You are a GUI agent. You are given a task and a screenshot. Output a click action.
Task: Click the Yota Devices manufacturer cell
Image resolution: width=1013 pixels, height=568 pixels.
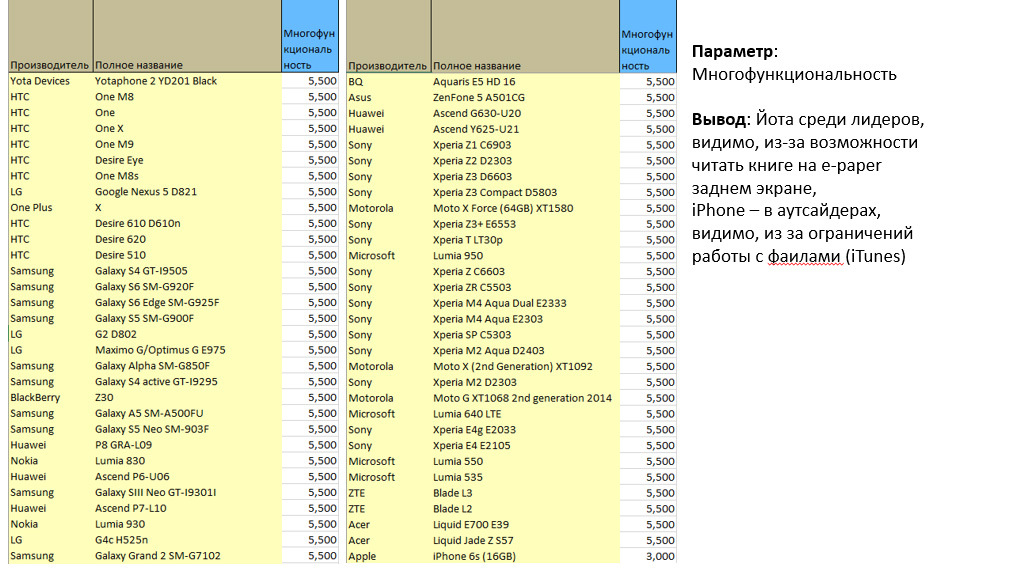pos(51,81)
